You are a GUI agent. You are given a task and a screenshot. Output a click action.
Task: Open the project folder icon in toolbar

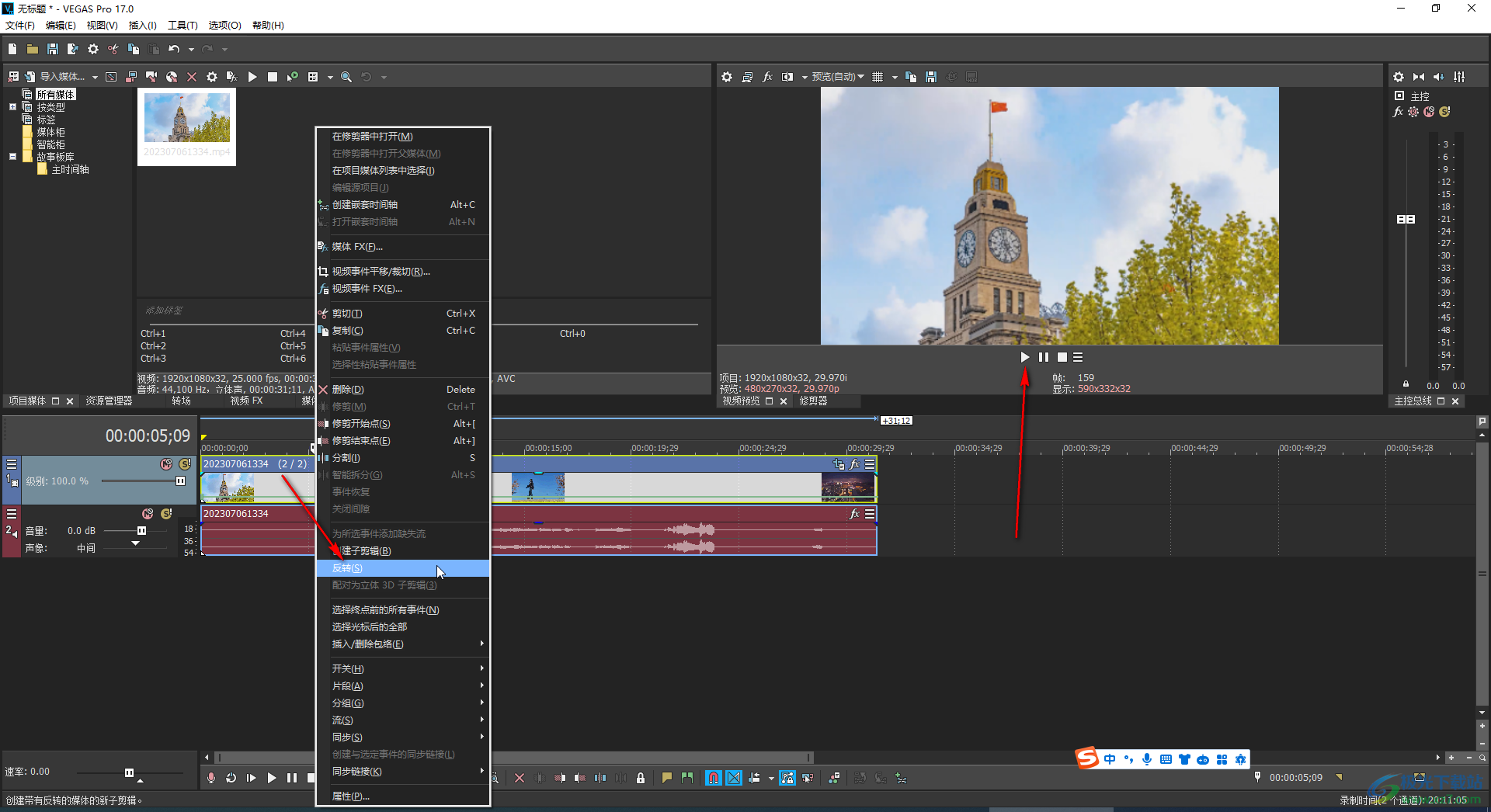pyautogui.click(x=32, y=49)
